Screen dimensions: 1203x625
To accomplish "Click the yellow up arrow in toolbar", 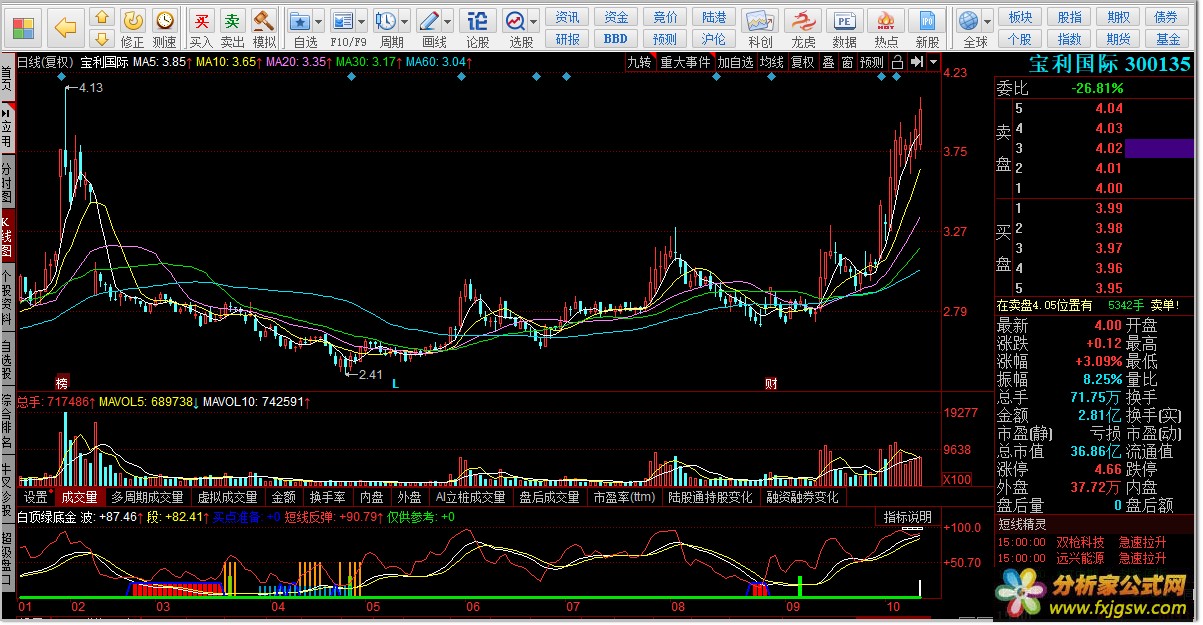I will [x=101, y=17].
